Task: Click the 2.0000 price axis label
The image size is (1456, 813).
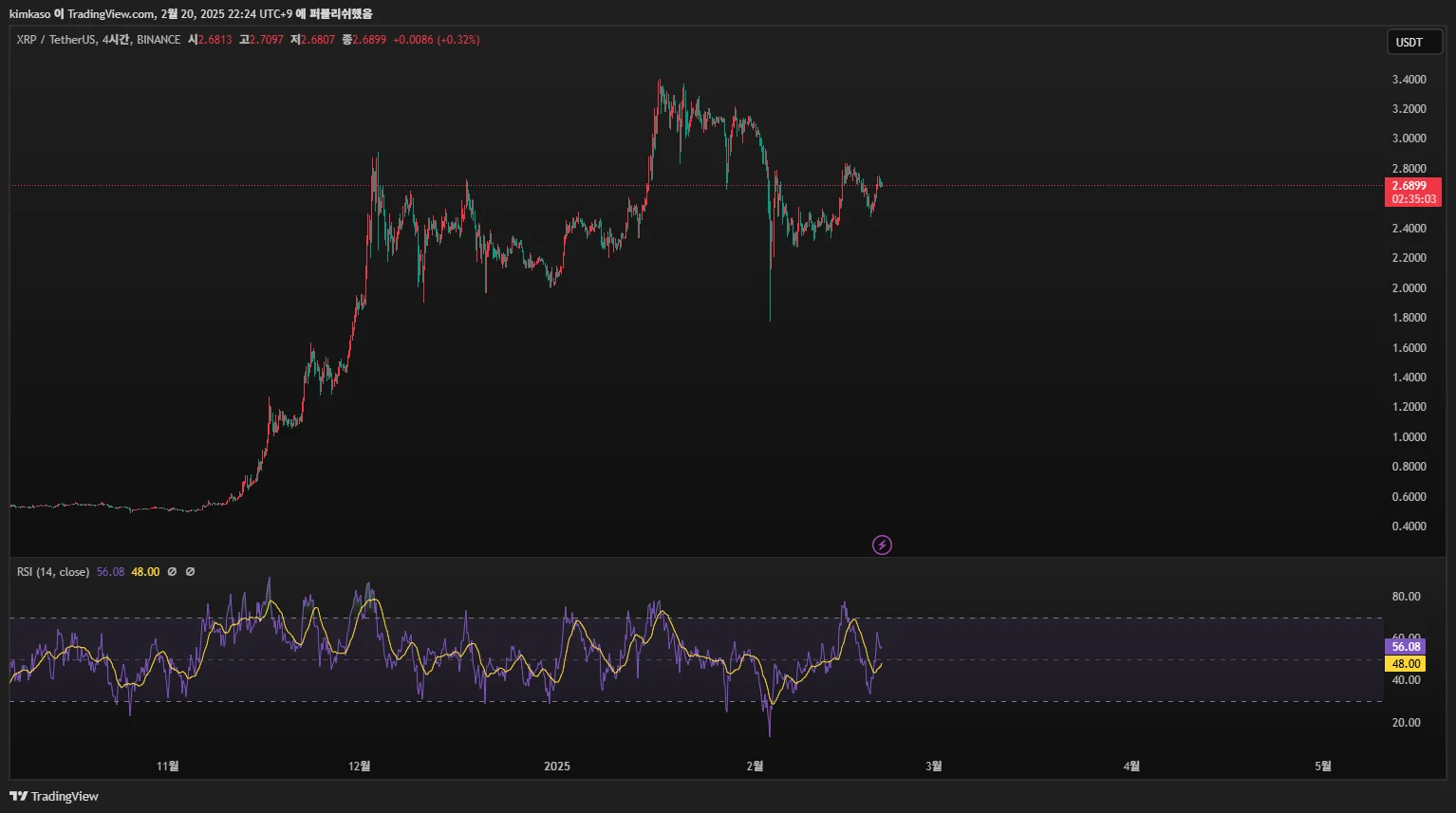Action: point(1409,288)
